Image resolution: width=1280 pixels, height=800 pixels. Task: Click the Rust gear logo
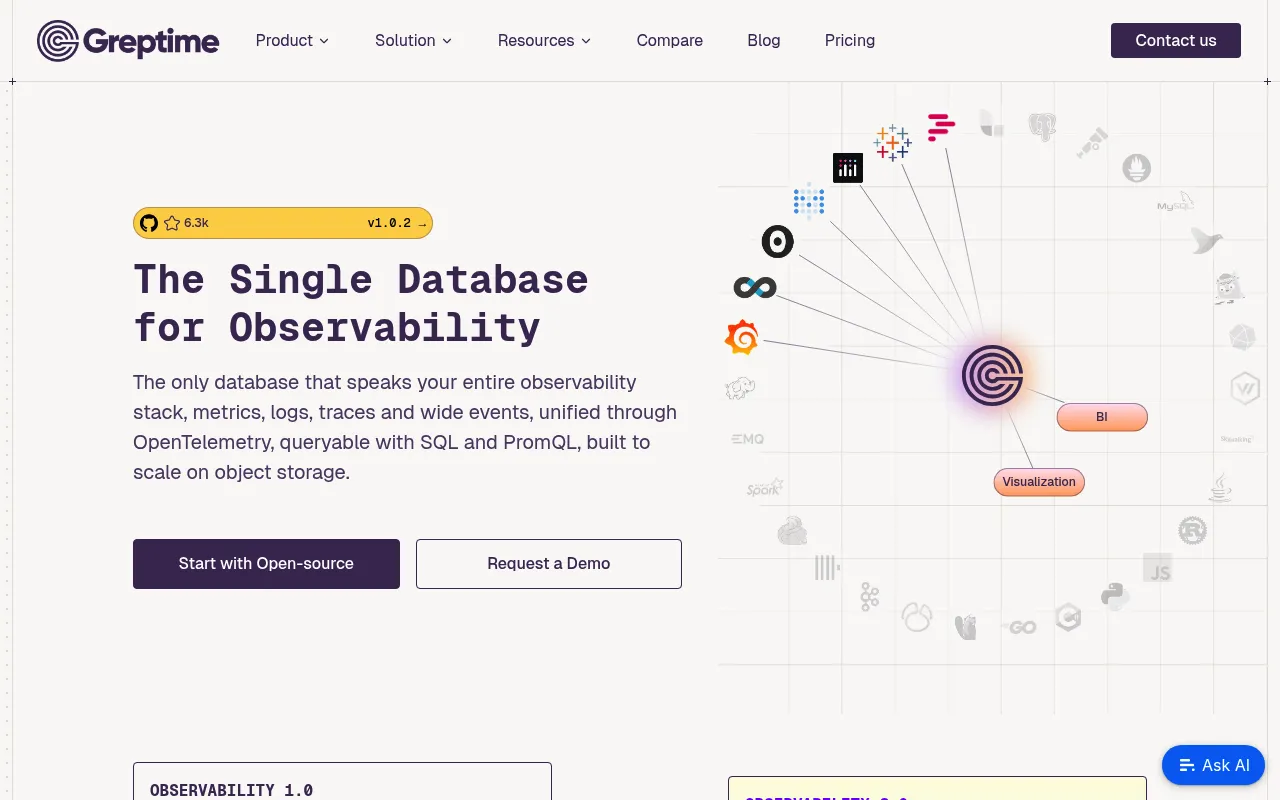click(1192, 530)
